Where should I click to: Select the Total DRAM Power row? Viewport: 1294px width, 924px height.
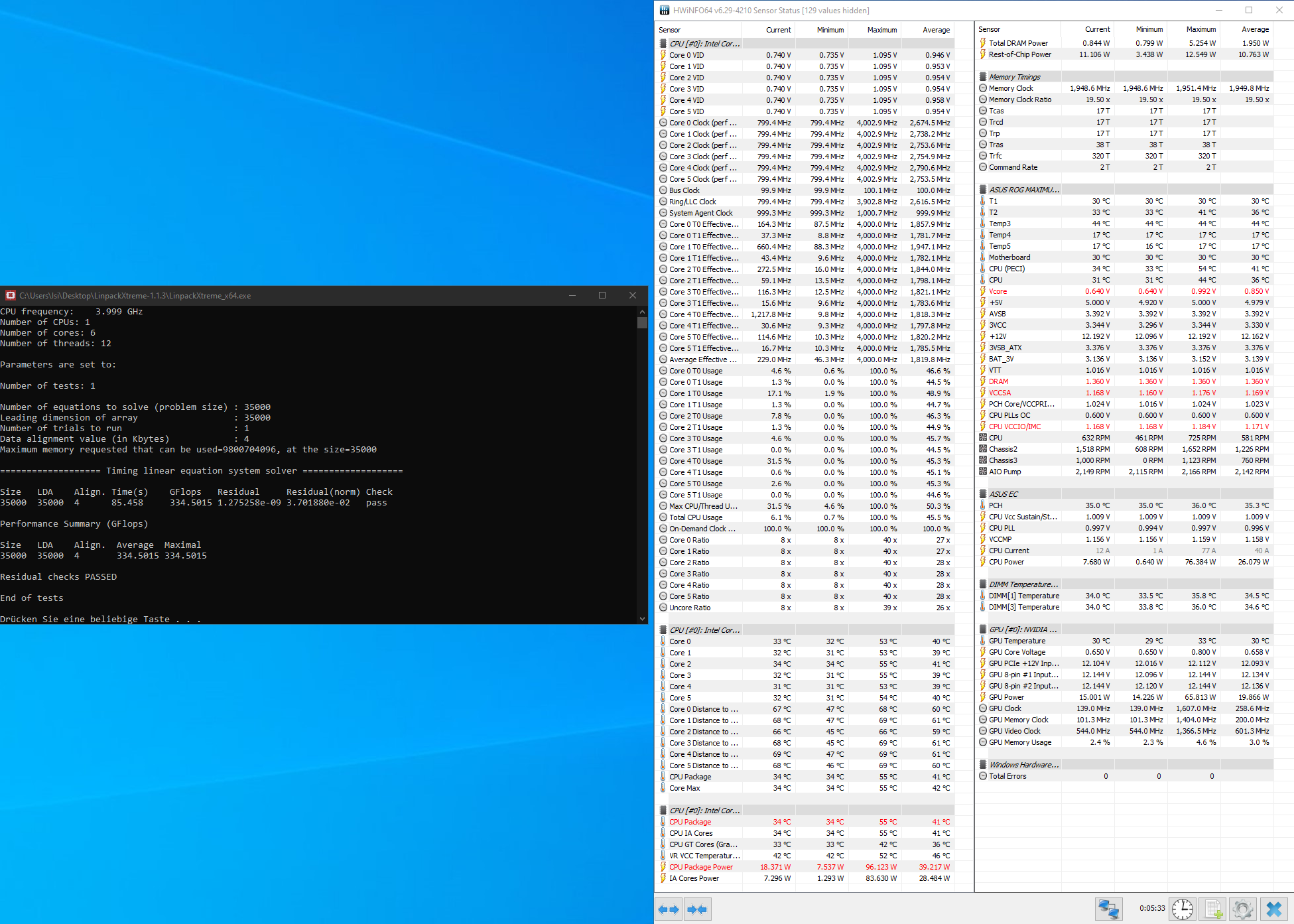click(x=1125, y=43)
